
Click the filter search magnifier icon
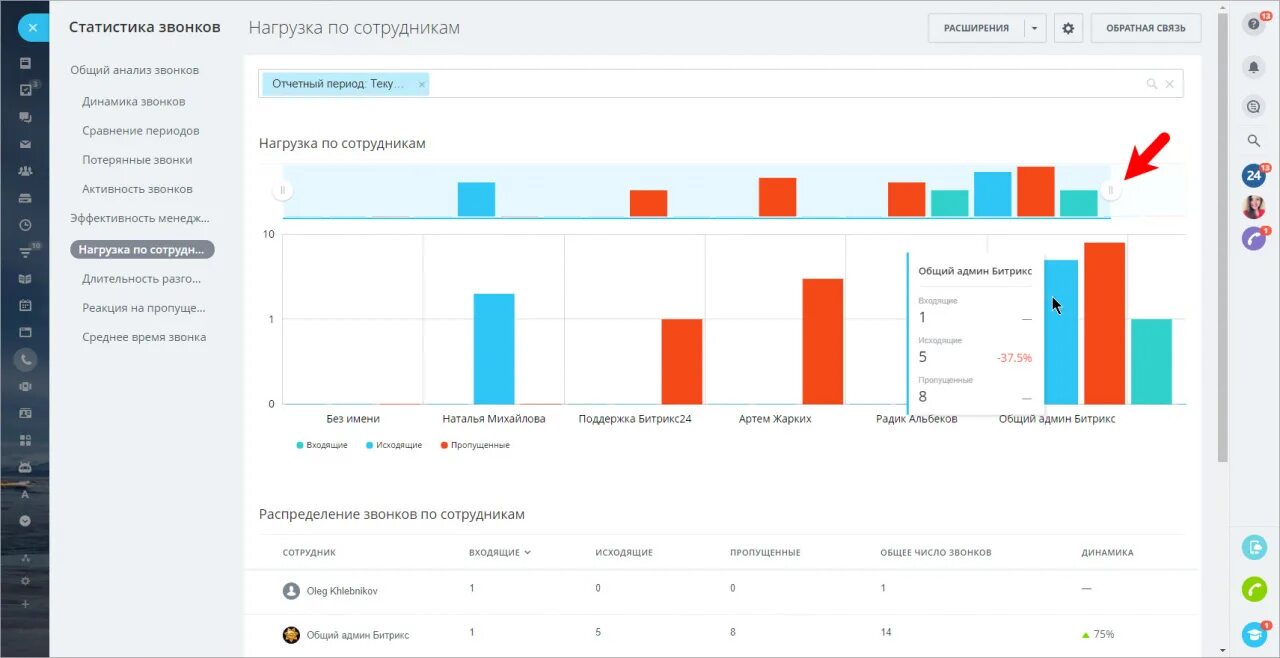[1152, 84]
